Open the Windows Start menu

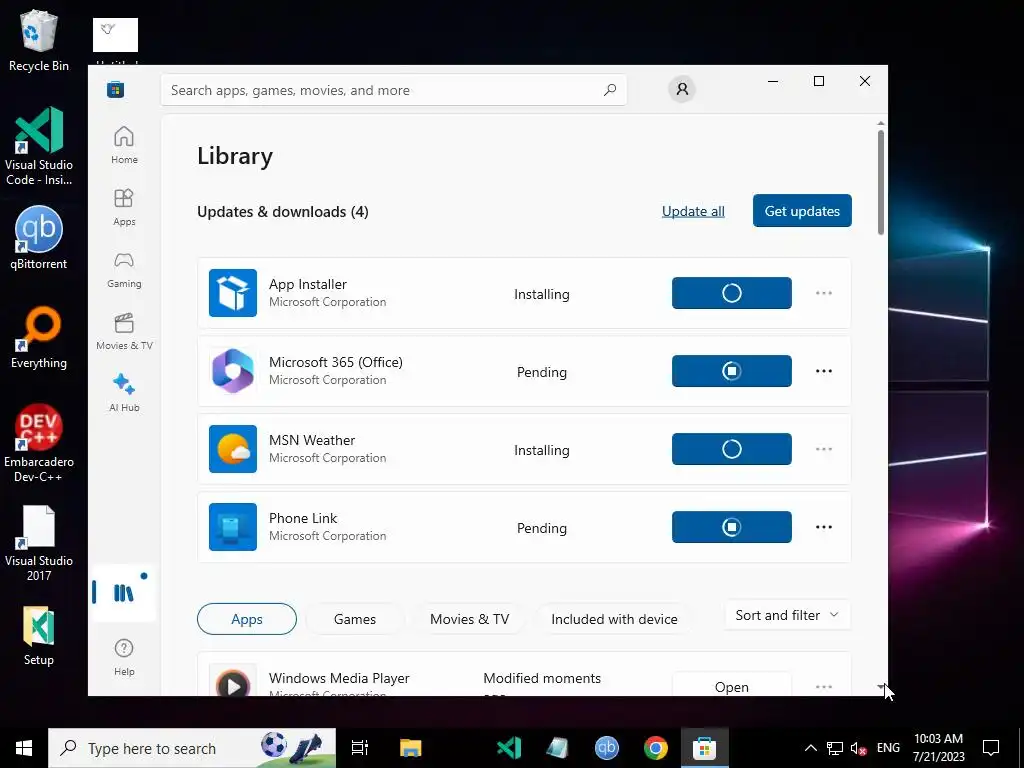pyautogui.click(x=24, y=748)
